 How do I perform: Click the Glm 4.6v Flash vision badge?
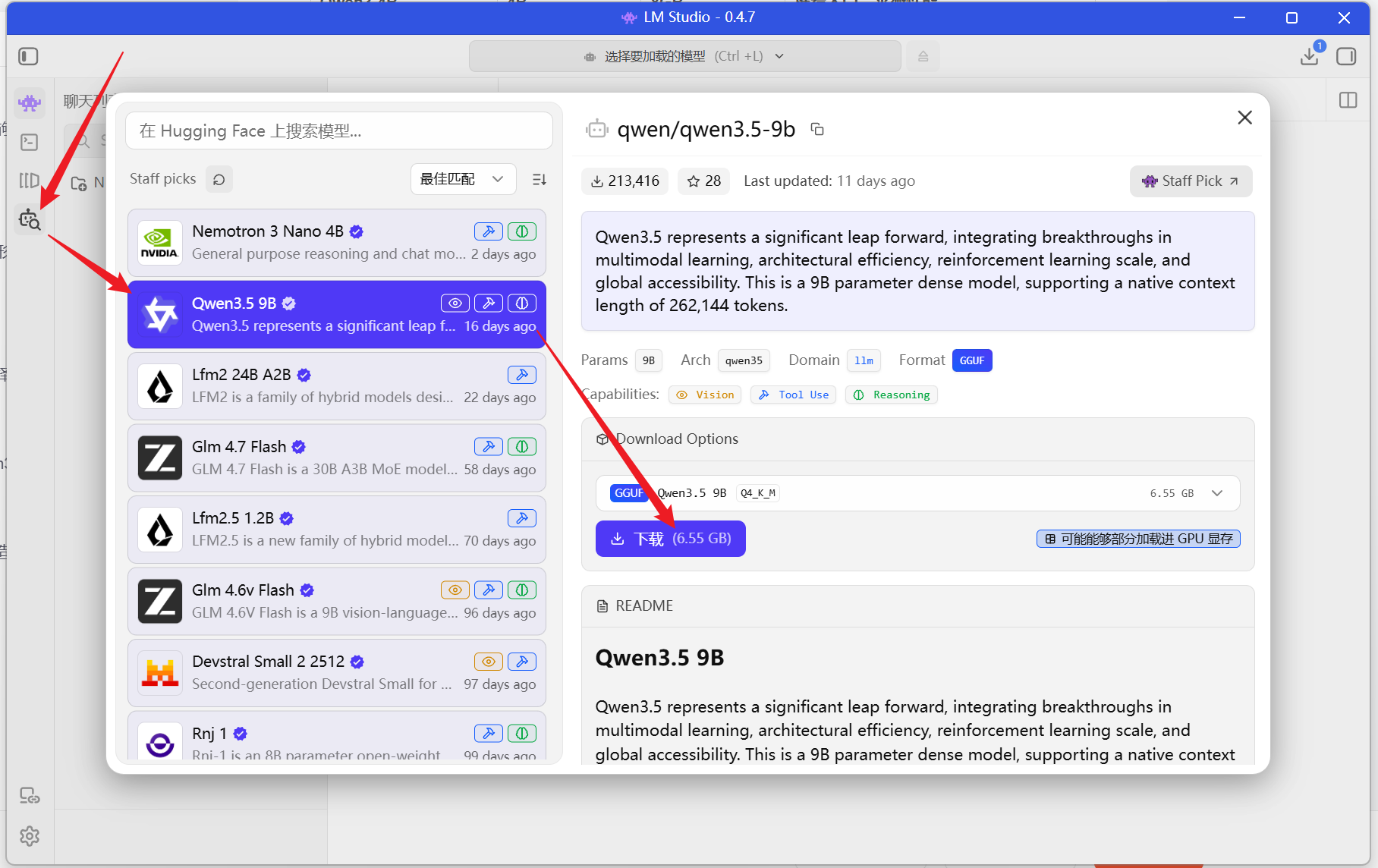(455, 590)
